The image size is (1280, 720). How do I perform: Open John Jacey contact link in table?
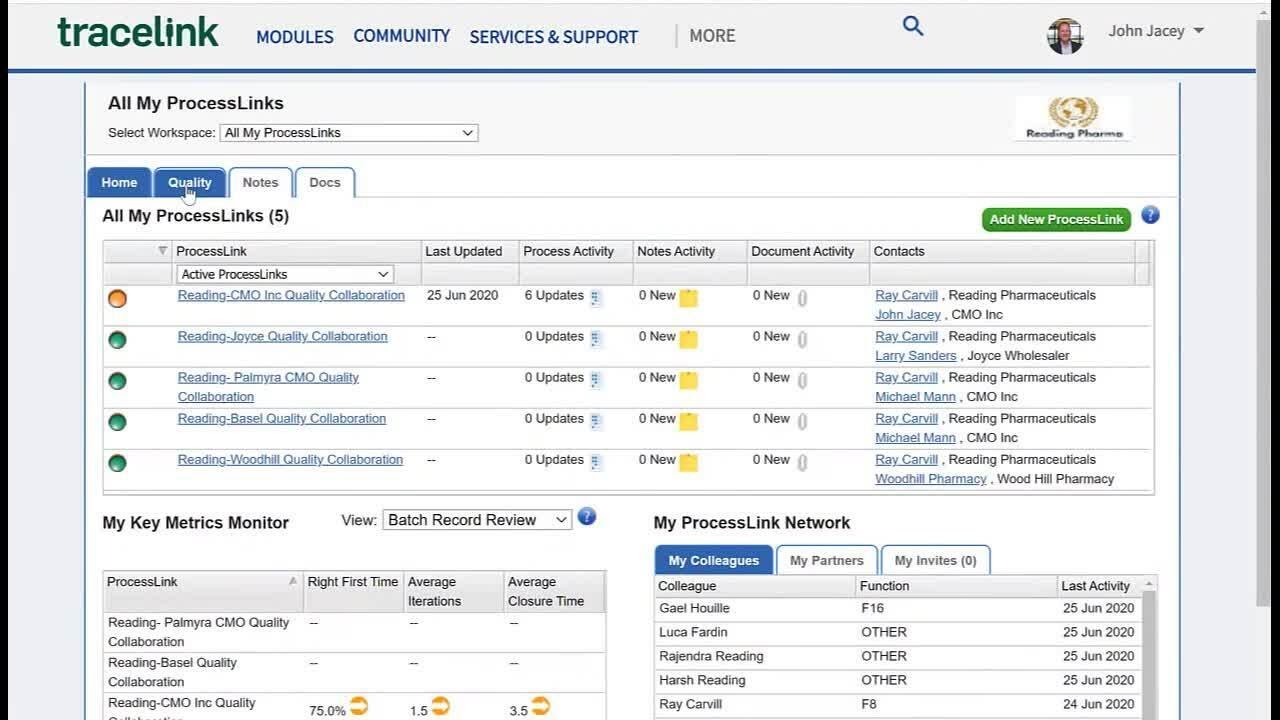coord(908,314)
